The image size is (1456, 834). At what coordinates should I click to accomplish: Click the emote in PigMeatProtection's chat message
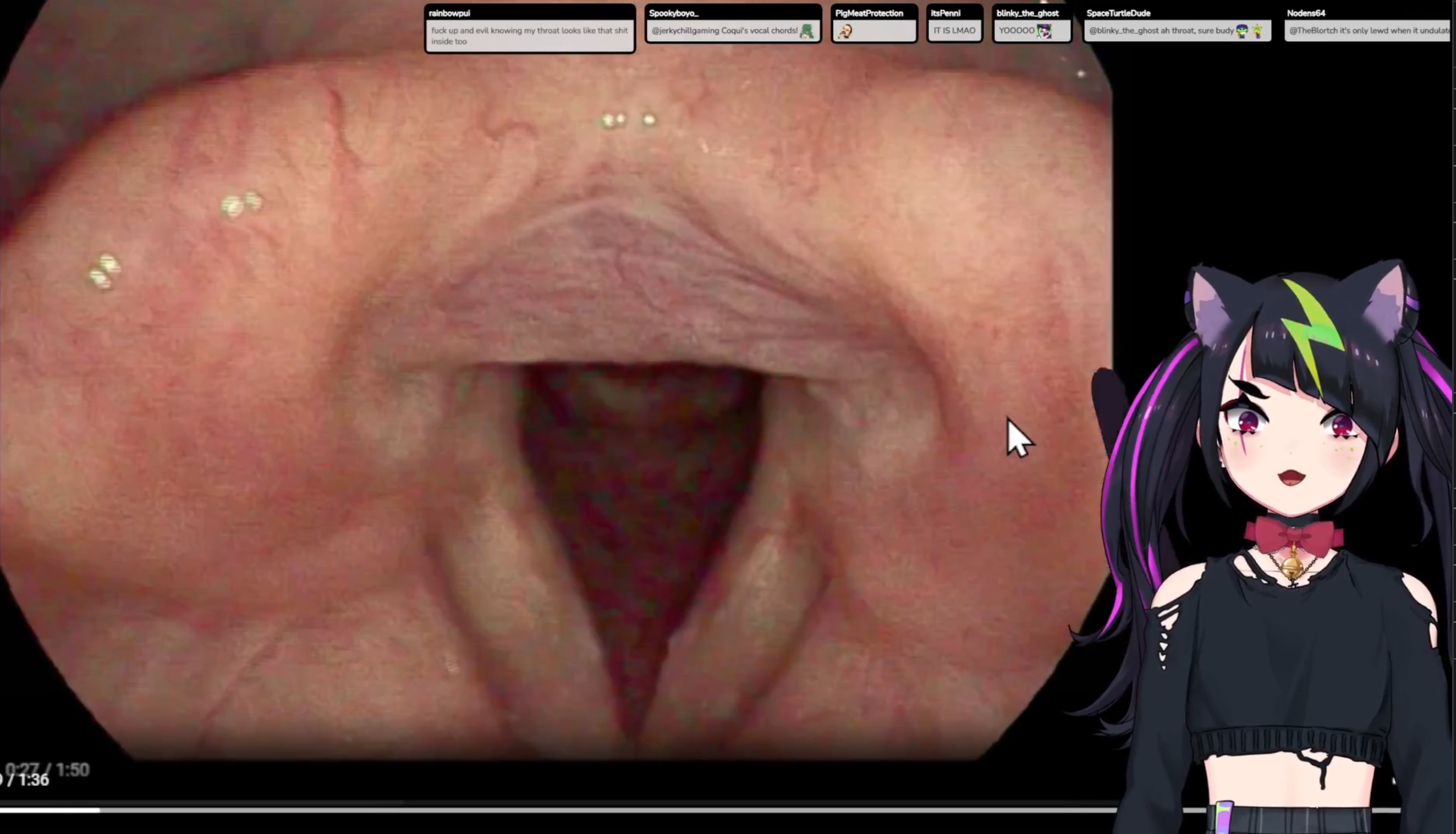844,31
